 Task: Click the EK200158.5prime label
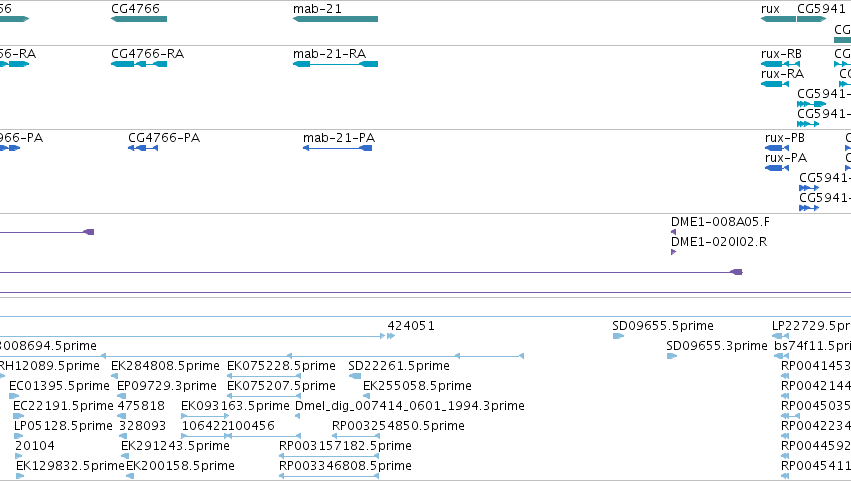180,466
